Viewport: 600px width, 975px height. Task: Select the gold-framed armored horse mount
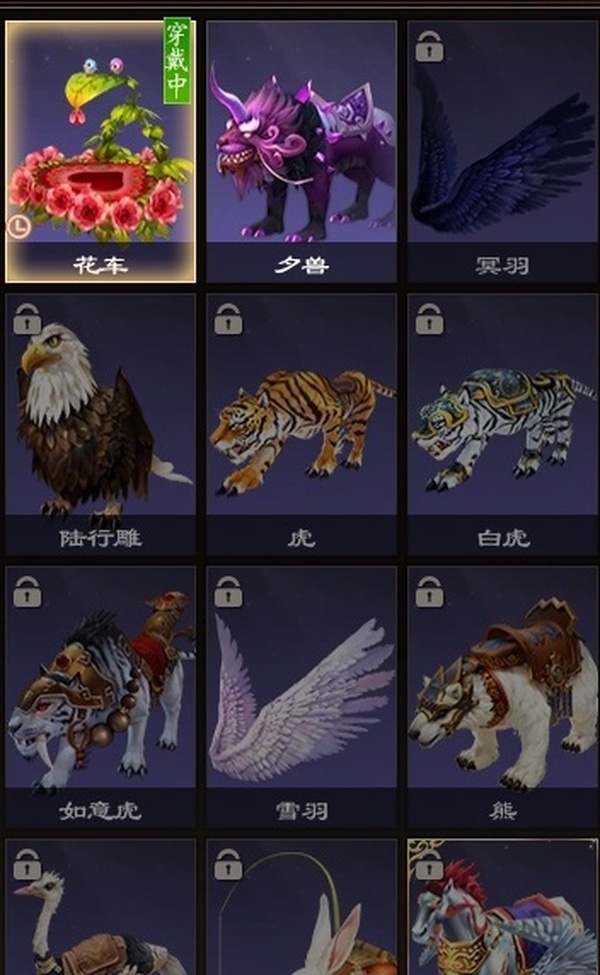(502, 907)
